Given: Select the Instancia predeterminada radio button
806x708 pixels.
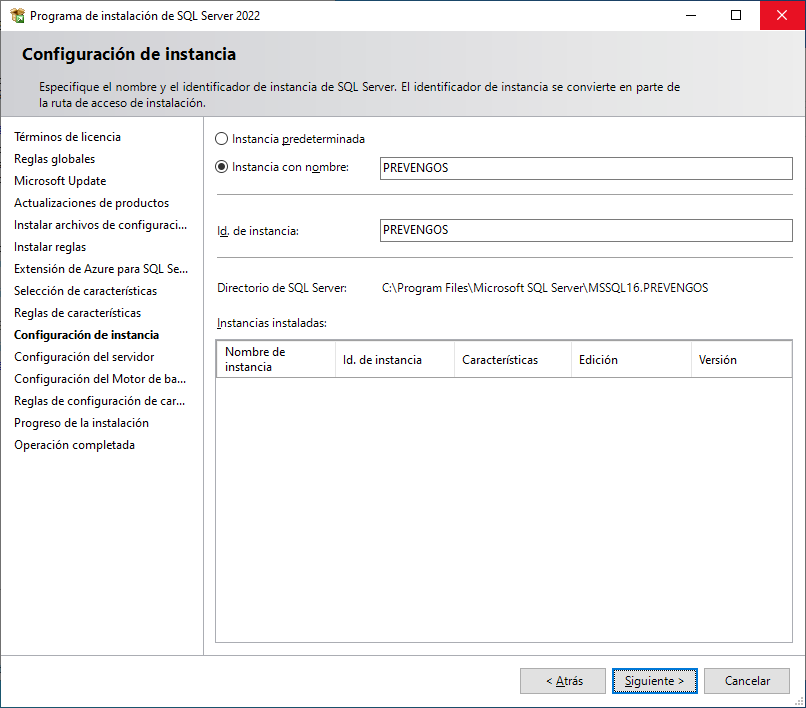Looking at the screenshot, I should pyautogui.click(x=222, y=139).
